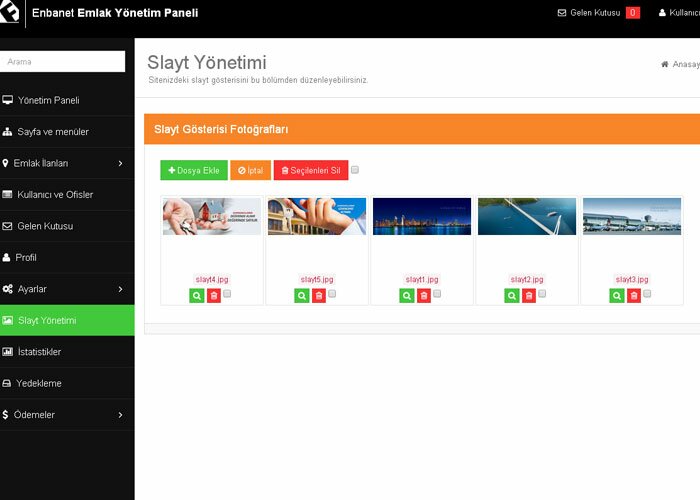Click the Dosya Ekle button
The height and width of the screenshot is (500, 700).
(x=194, y=170)
